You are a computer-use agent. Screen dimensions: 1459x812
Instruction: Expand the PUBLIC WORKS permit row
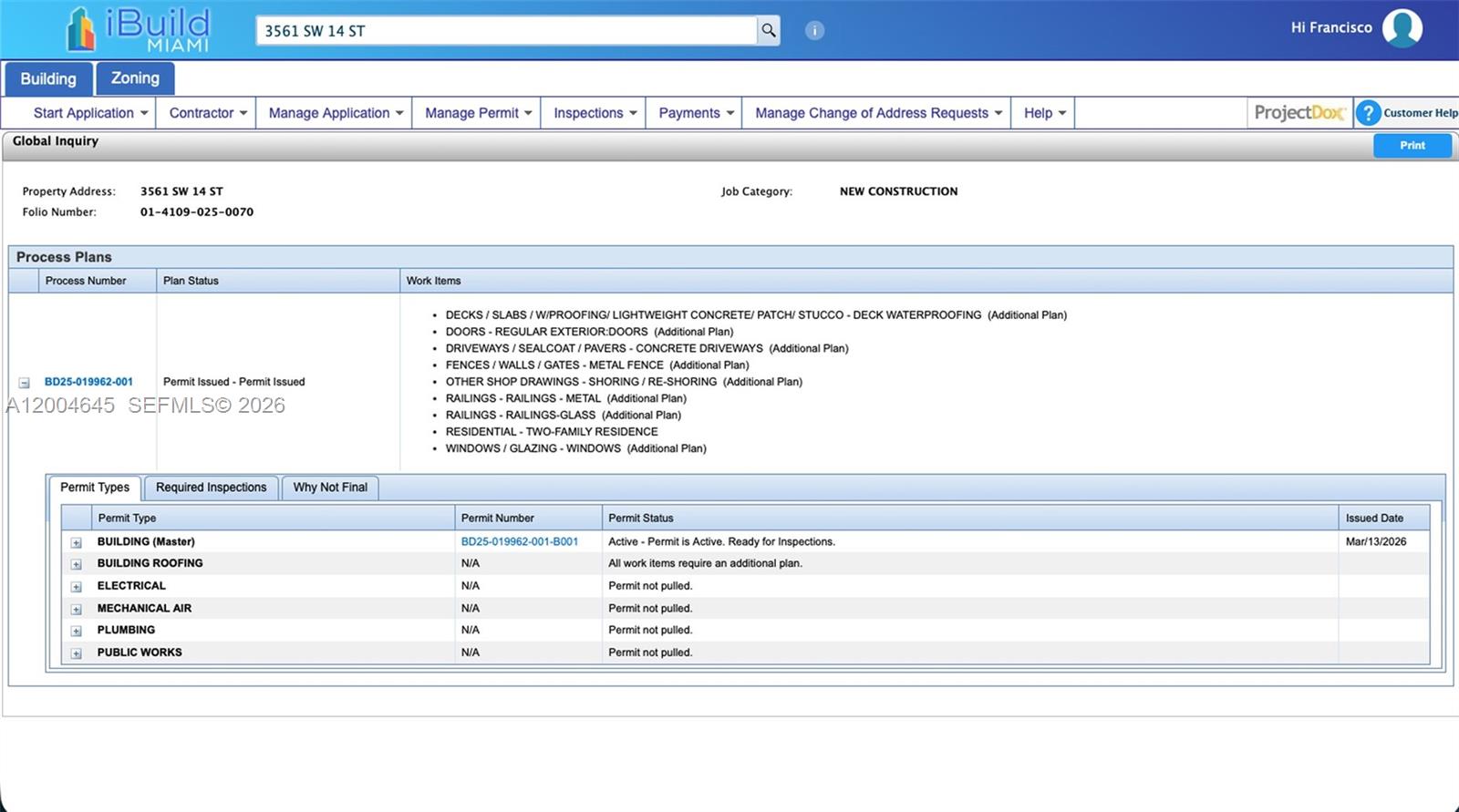click(x=77, y=653)
